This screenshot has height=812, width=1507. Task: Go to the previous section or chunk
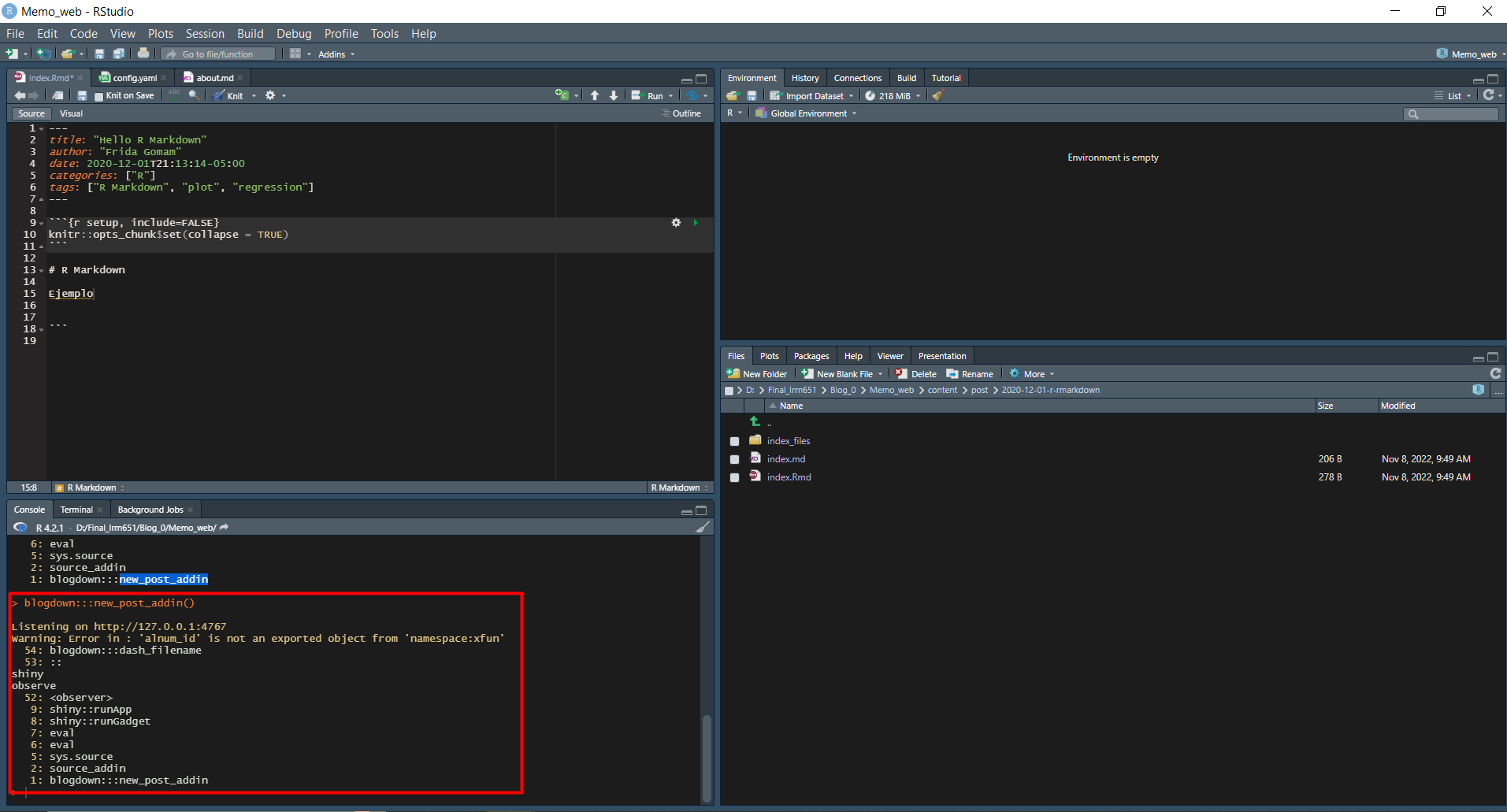[x=595, y=95]
